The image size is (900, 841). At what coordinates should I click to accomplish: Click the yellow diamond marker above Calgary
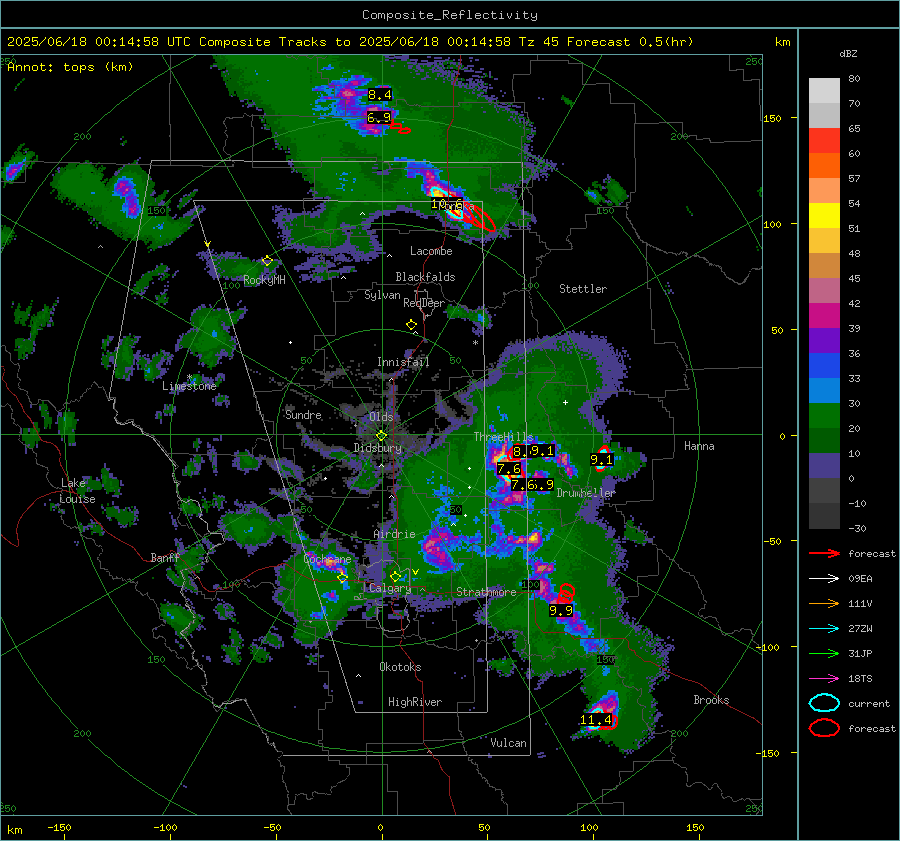[x=395, y=576]
